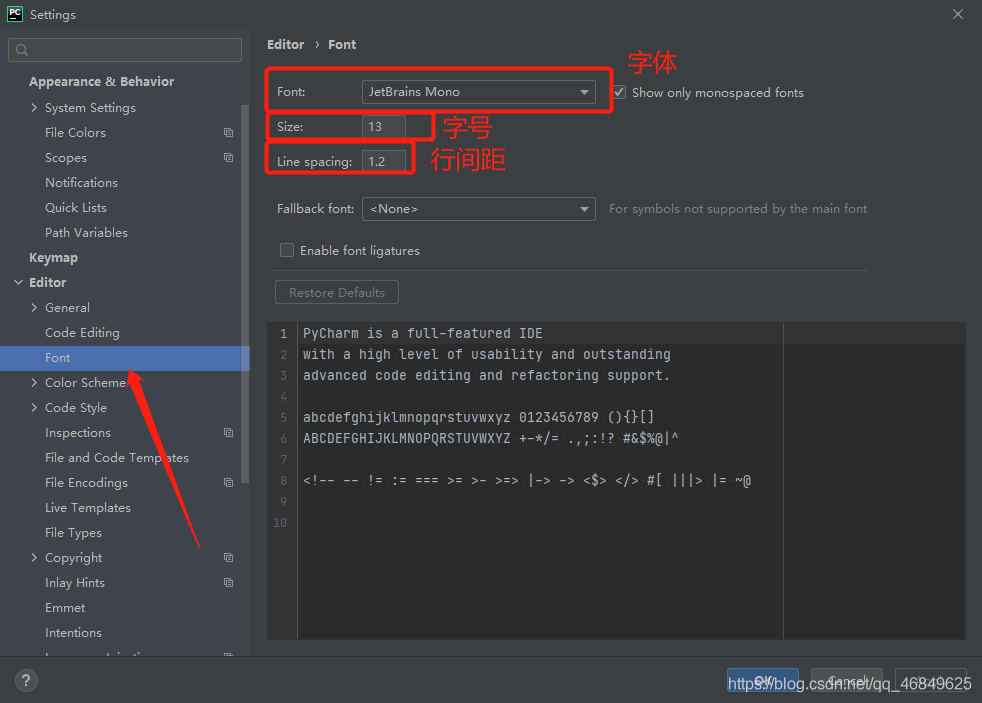Expand the Copyright tree node
Image resolution: width=982 pixels, height=703 pixels.
[34, 558]
